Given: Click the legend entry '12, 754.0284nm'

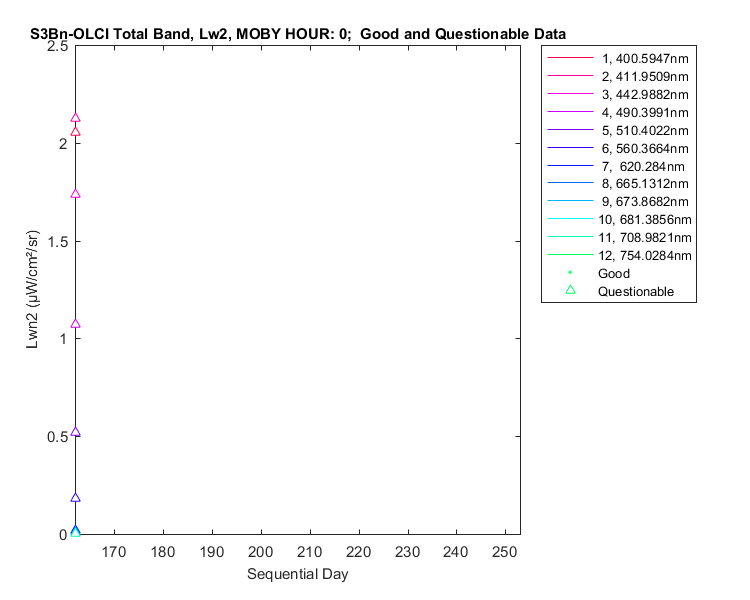Looking at the screenshot, I should point(619,255).
